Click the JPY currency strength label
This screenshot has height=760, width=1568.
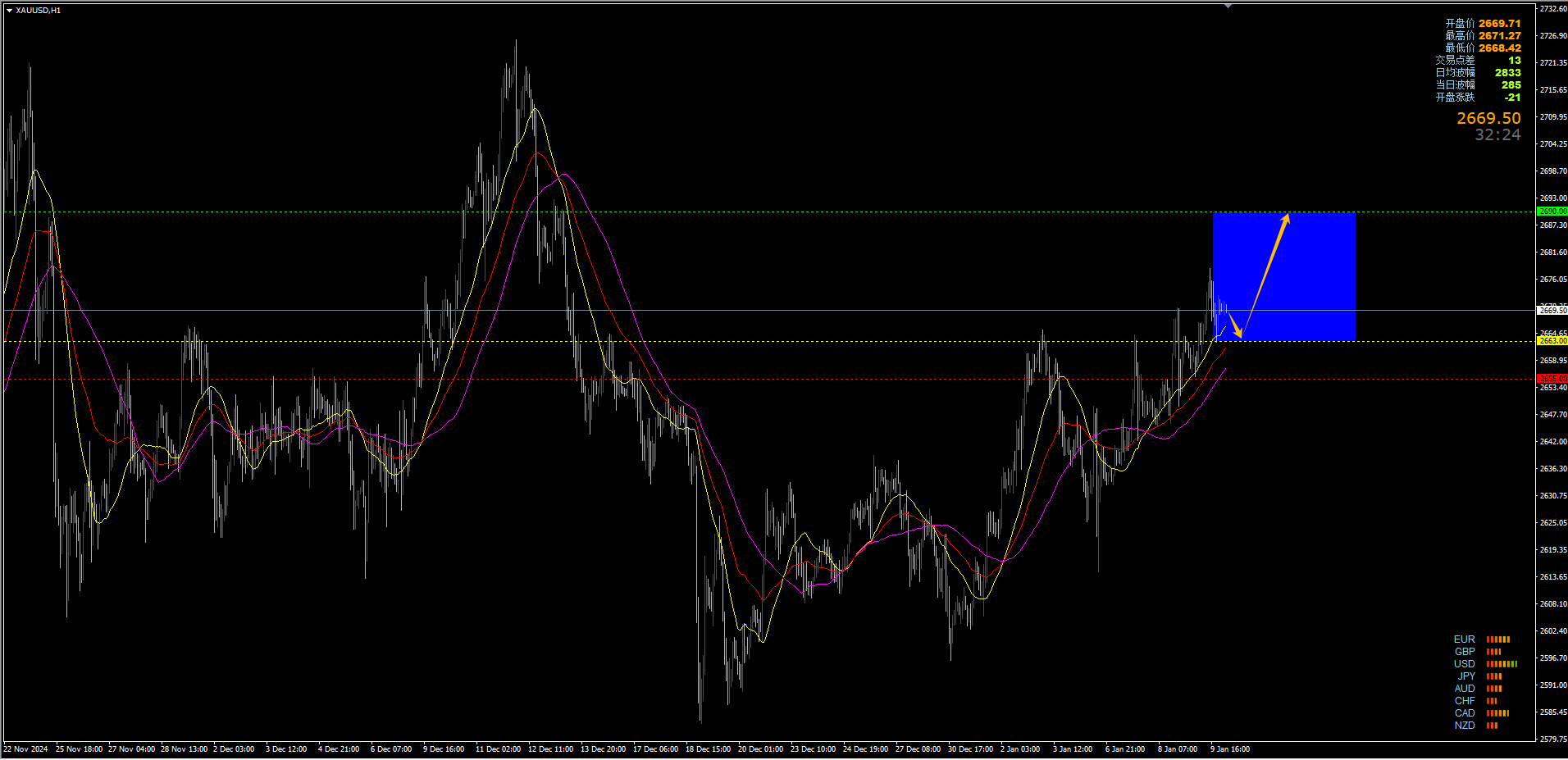pos(1466,676)
